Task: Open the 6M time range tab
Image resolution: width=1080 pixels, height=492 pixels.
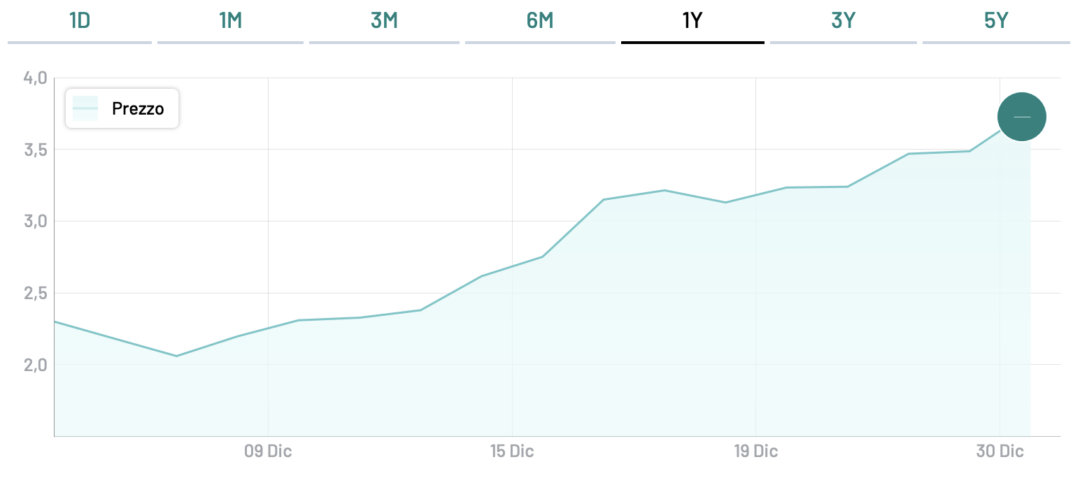Action: point(539,21)
